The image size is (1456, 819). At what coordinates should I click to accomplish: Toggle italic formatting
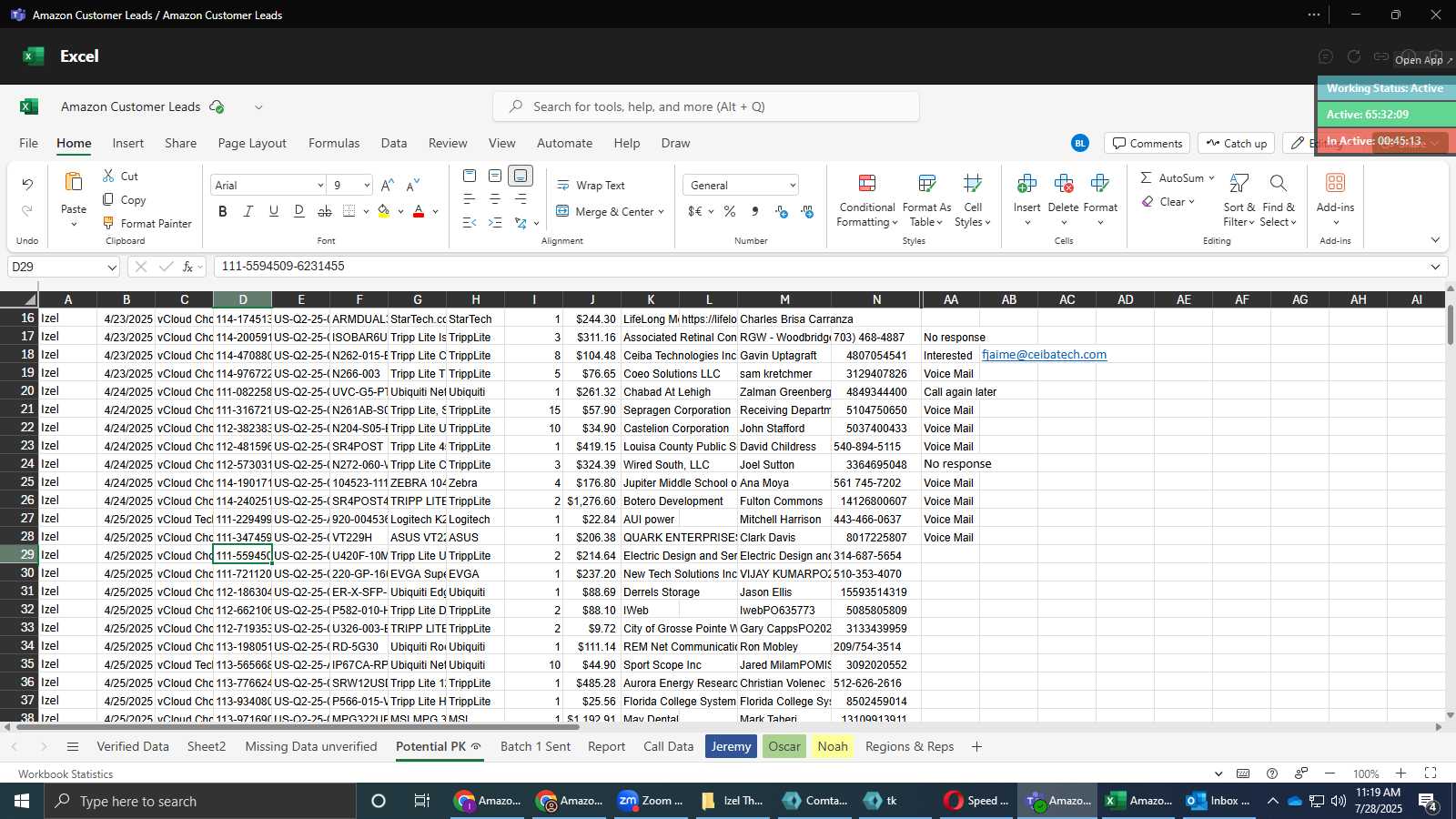point(248,211)
